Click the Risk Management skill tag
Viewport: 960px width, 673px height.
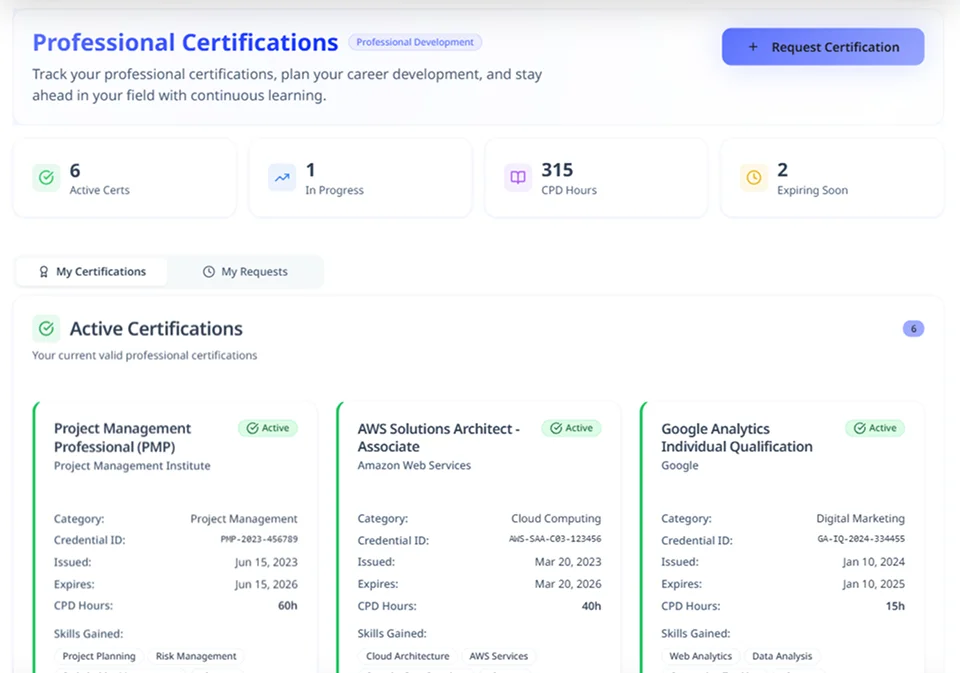[x=196, y=656]
